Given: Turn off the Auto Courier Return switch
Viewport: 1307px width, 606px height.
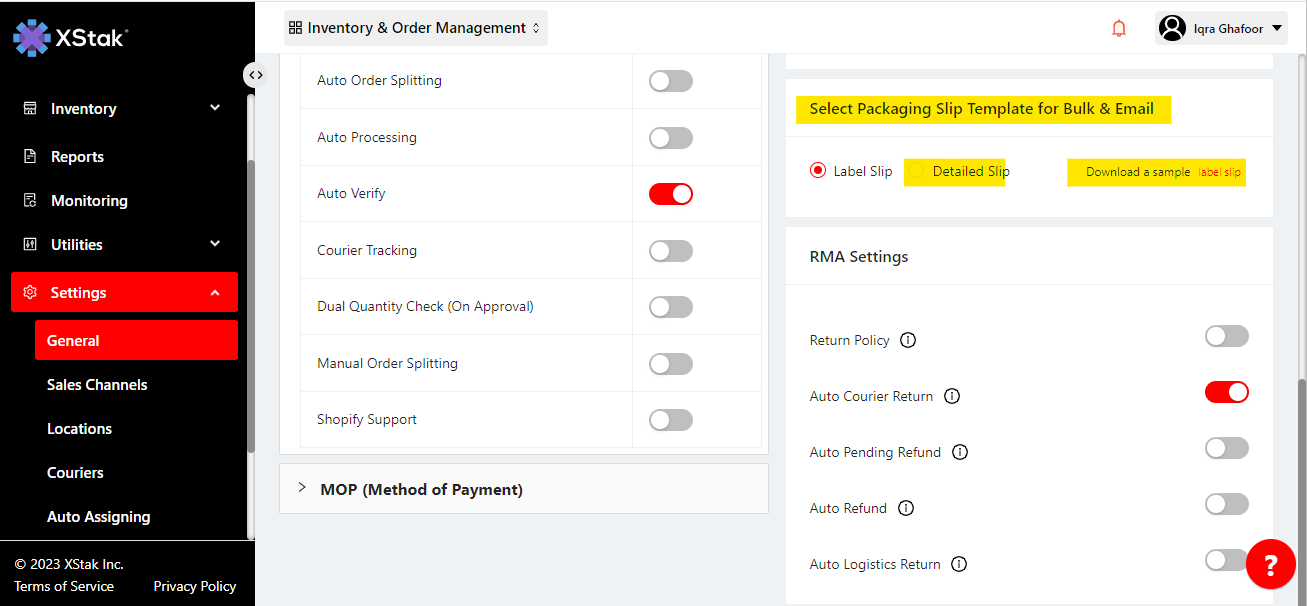Looking at the screenshot, I should (1226, 392).
